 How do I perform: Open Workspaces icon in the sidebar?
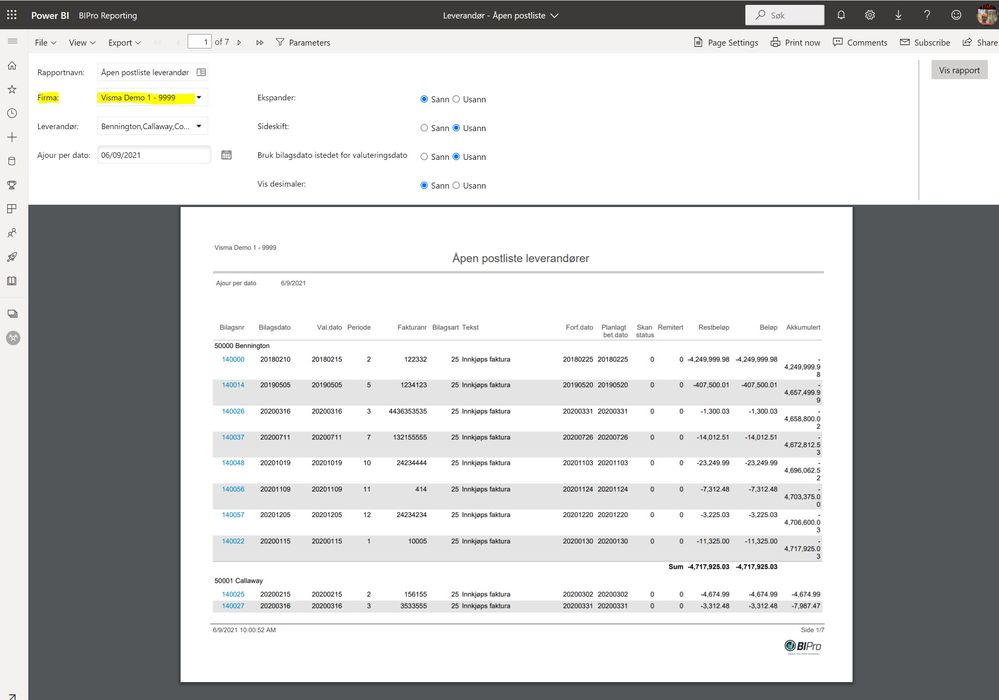(x=12, y=314)
